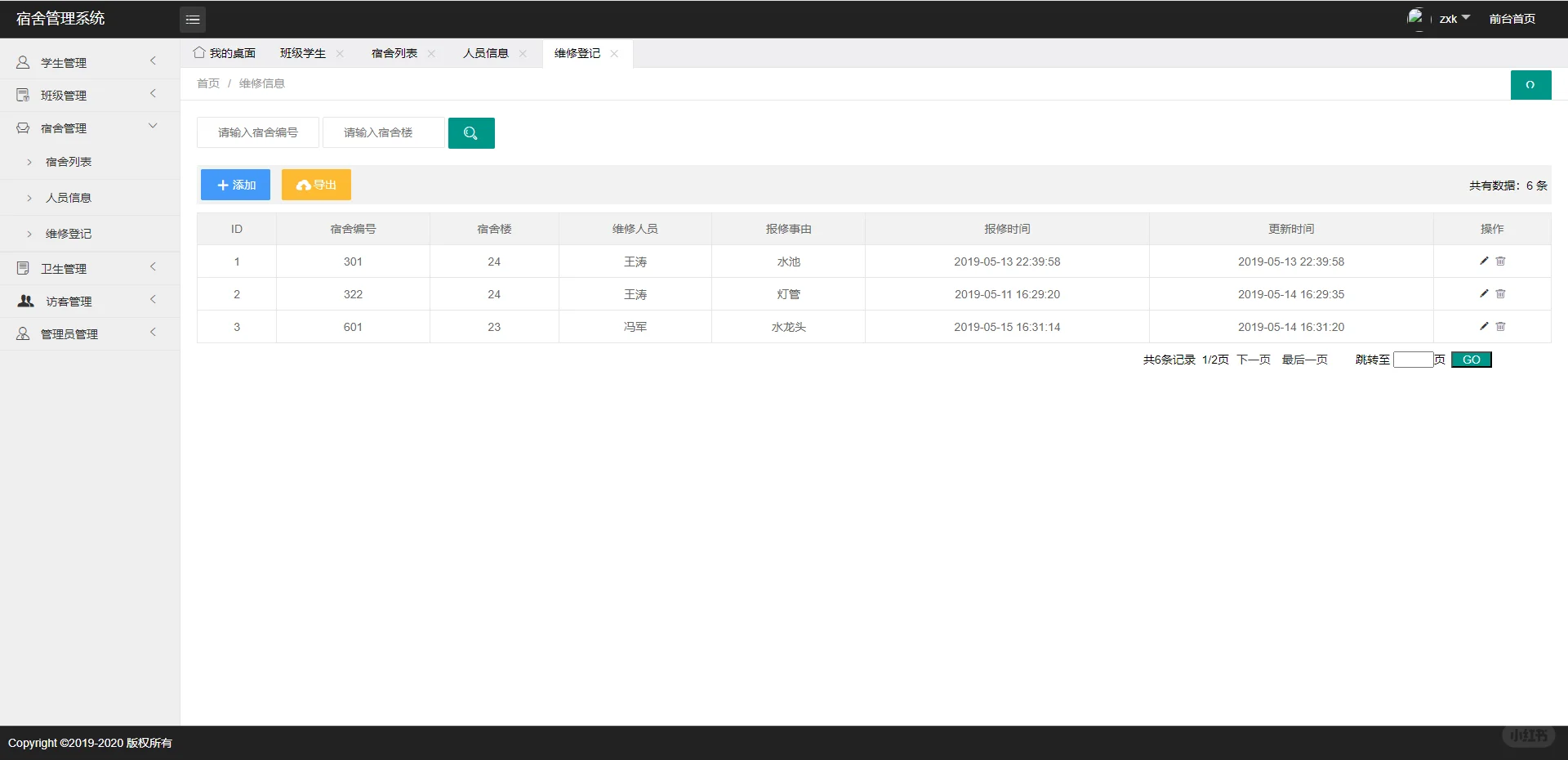Click the search magnifier icon
The width and height of the screenshot is (1568, 760).
(471, 132)
